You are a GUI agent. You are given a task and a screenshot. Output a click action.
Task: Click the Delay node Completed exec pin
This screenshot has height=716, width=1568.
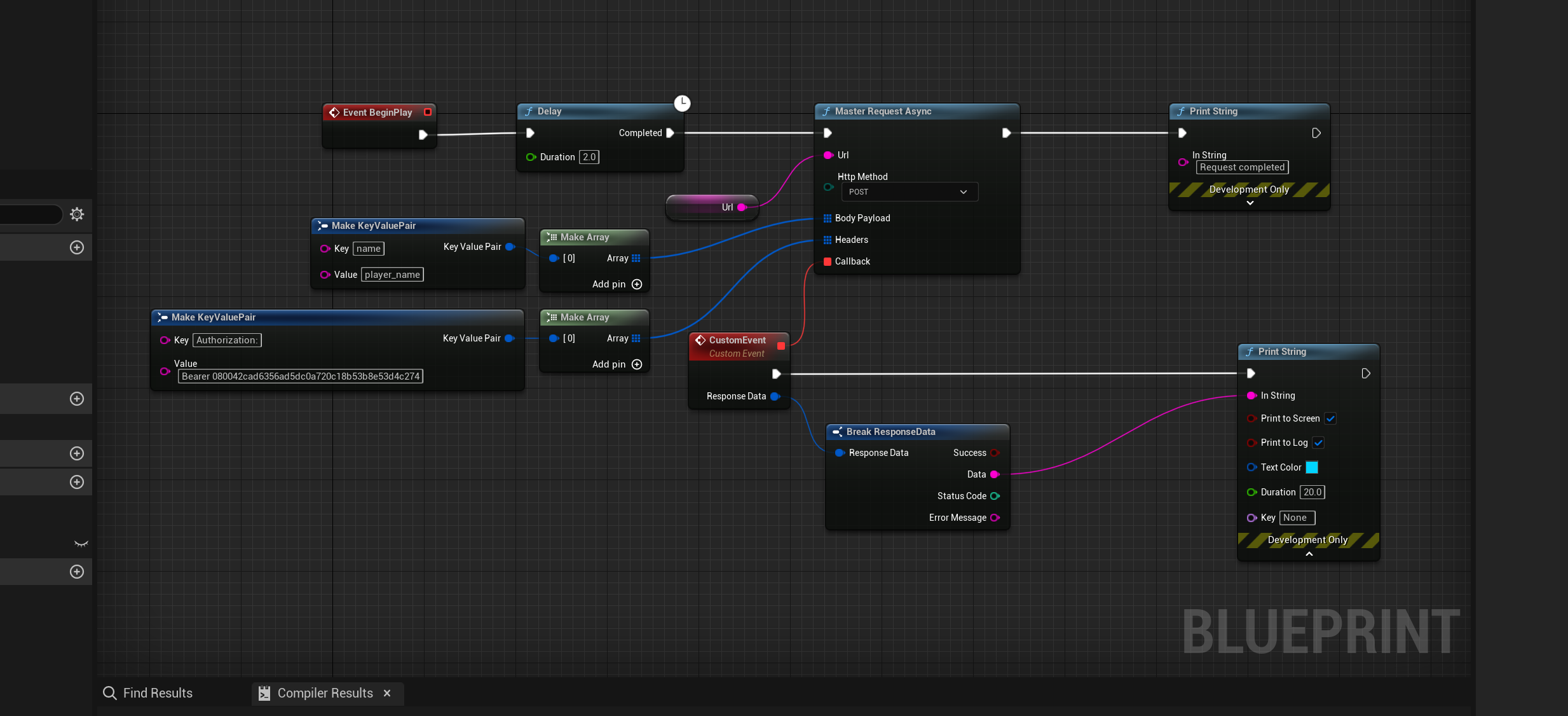point(670,133)
